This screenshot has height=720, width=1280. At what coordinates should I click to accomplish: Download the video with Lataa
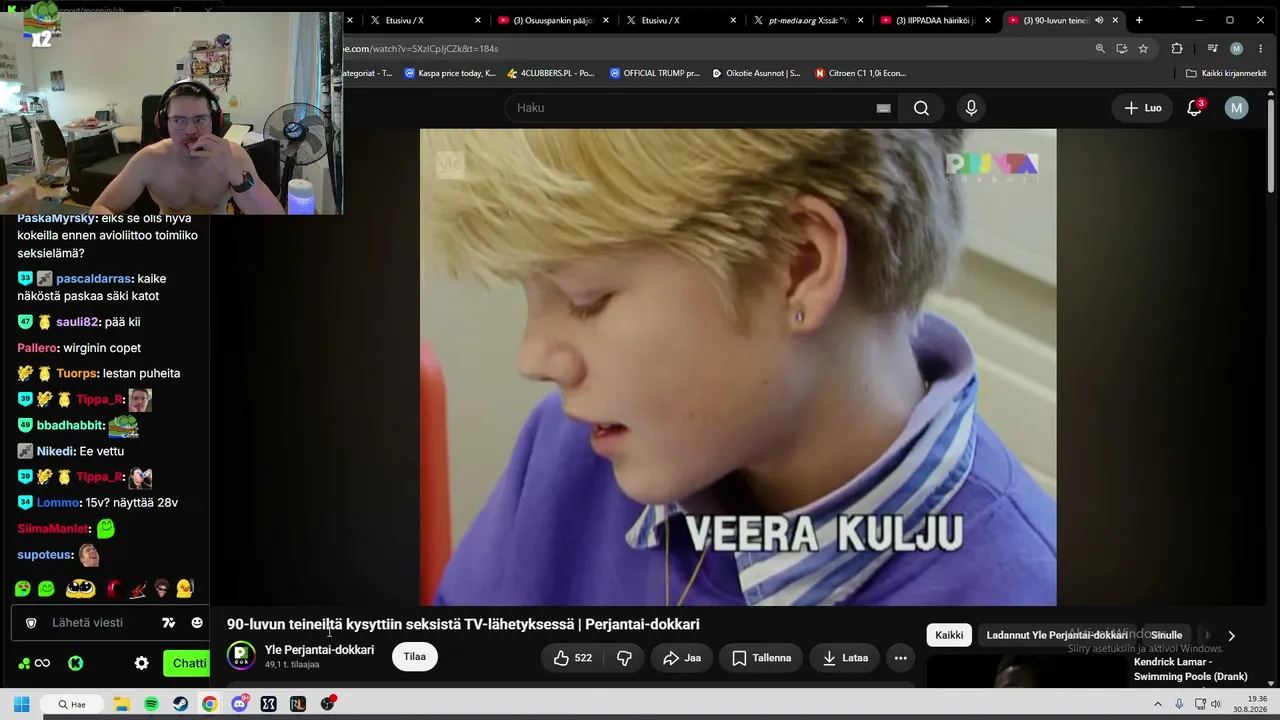click(845, 658)
